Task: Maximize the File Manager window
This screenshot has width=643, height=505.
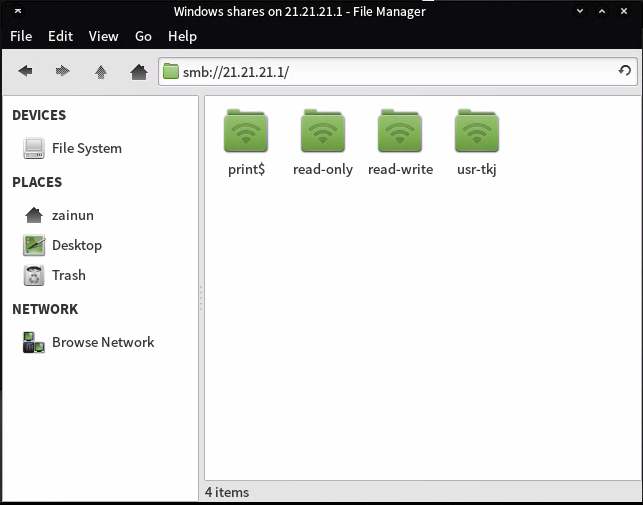Action: 602,11
